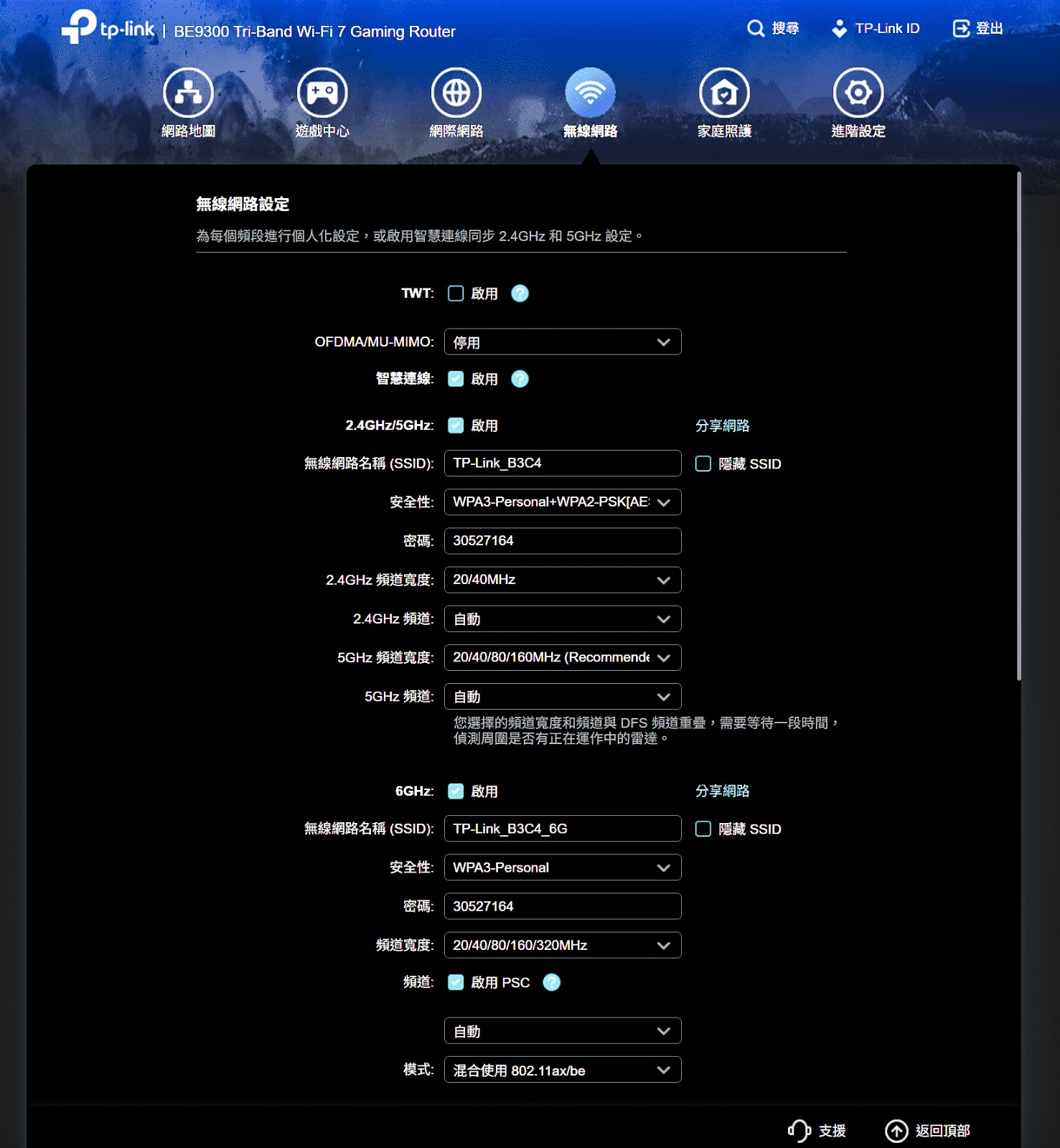Click the 登出 logout button
The width and height of the screenshot is (1060, 1148).
click(977, 29)
